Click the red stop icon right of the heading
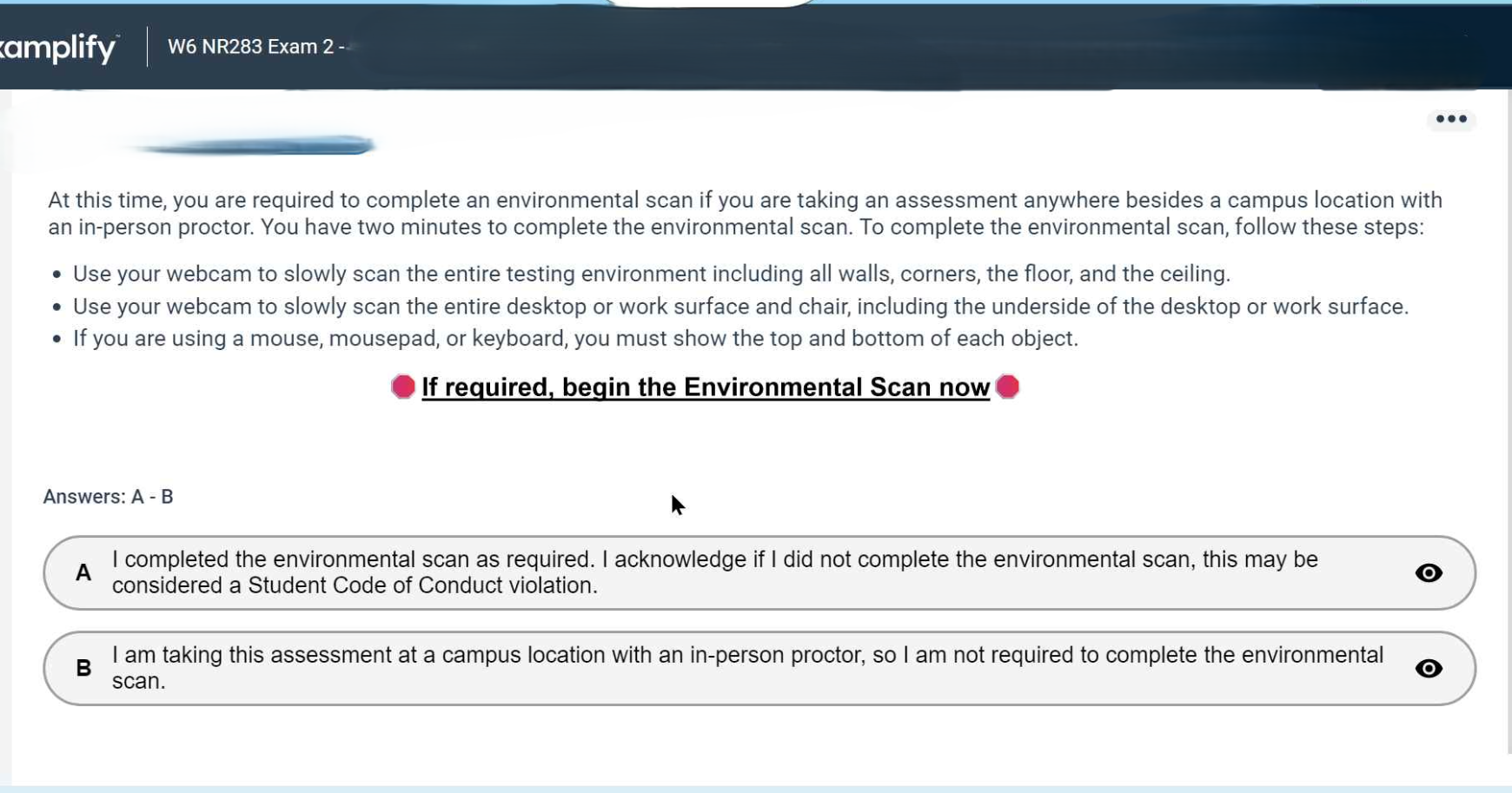This screenshot has height=793, width=1512. 1006,387
